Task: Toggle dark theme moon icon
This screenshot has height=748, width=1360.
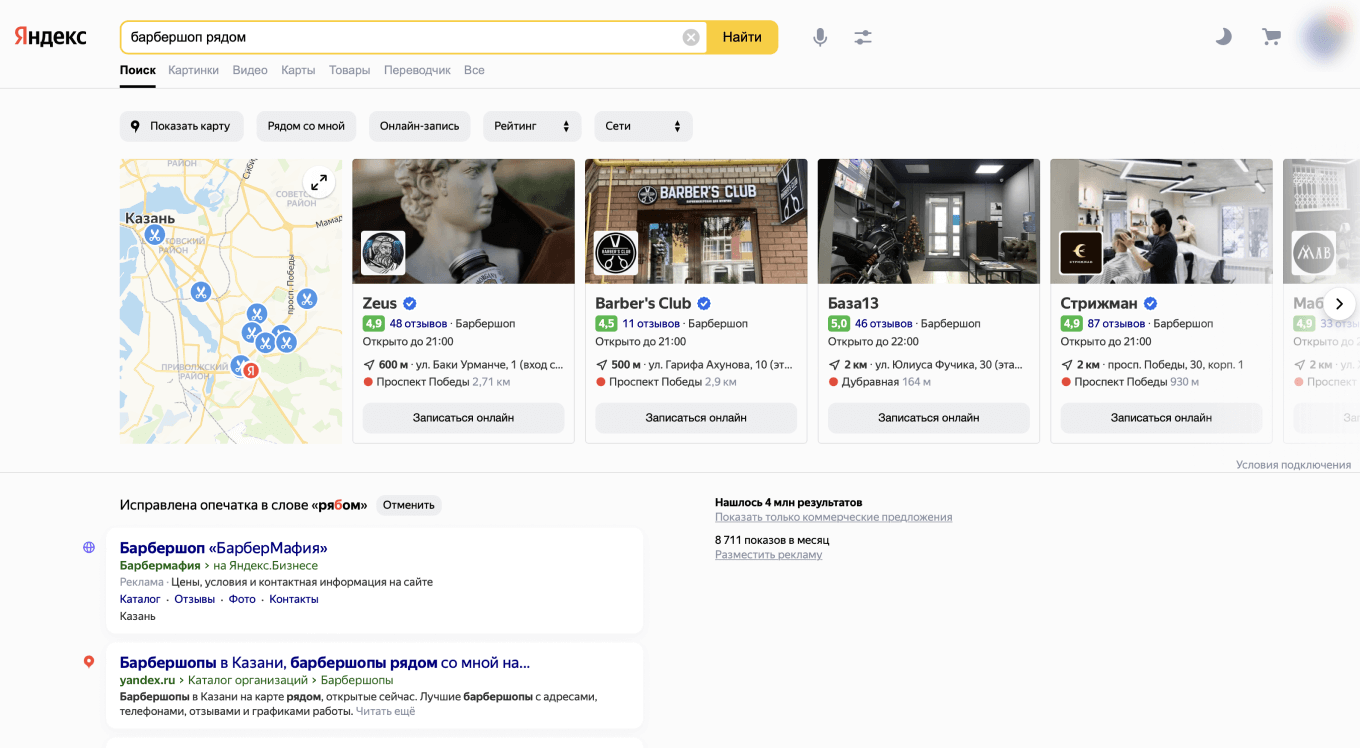Action: tap(1223, 37)
